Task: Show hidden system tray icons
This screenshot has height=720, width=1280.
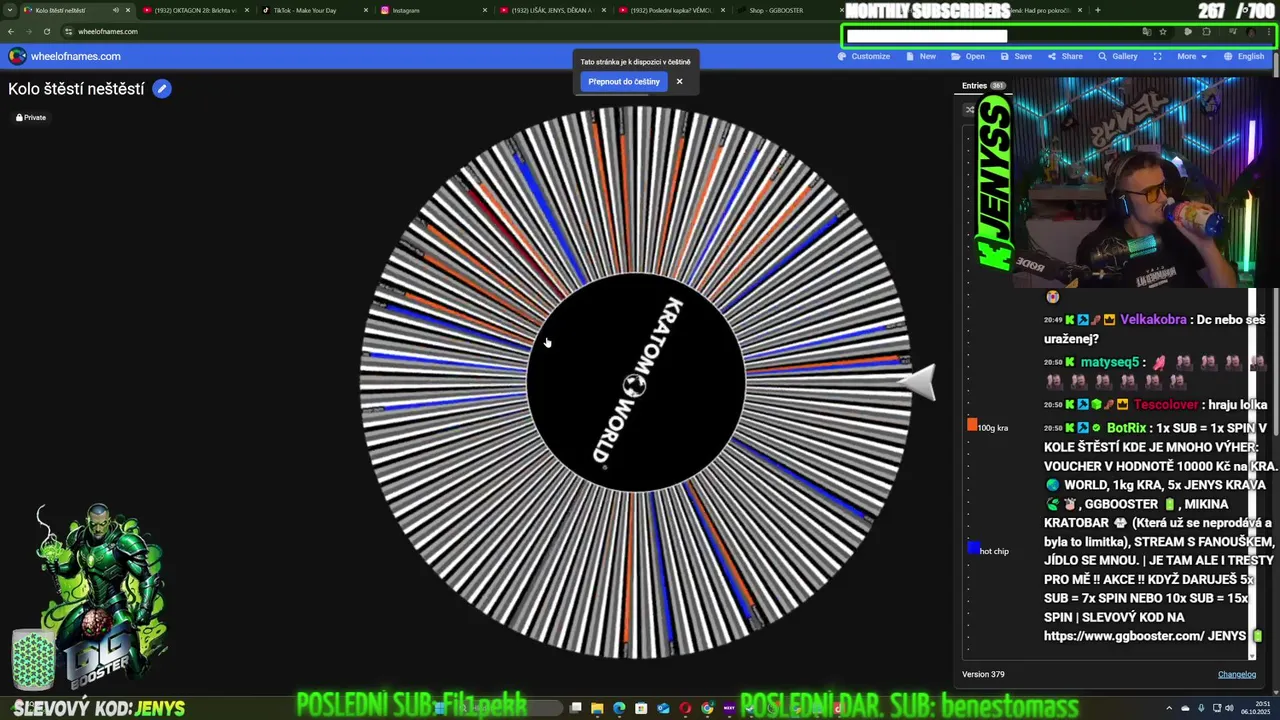Action: [1170, 708]
